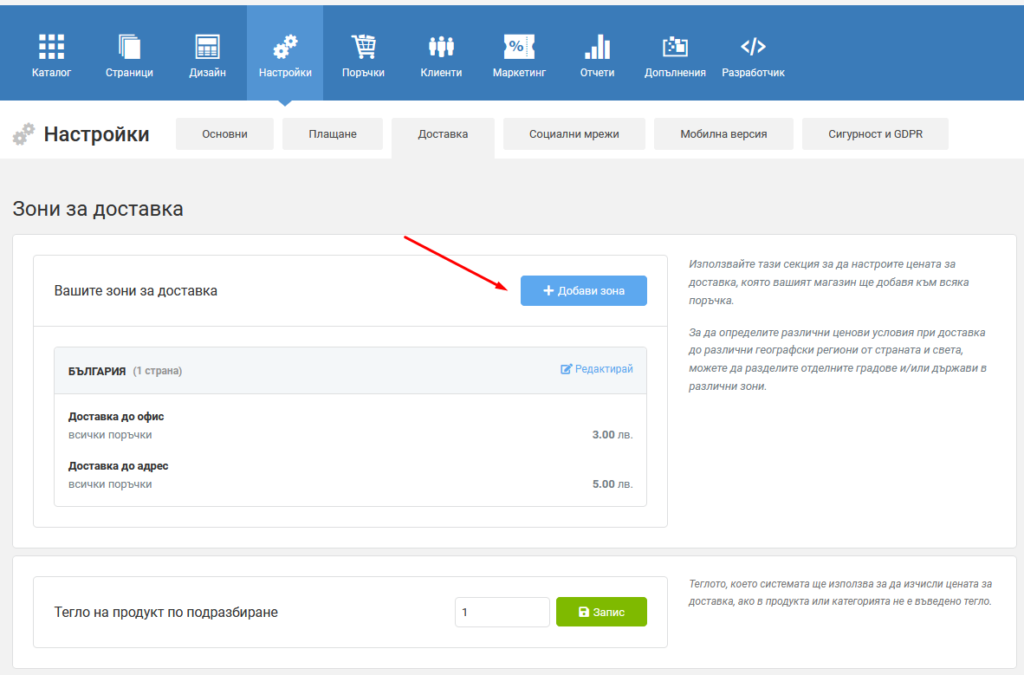Open the Мобилна версия tab
Screen dimensions: 1024x675
pyautogui.click(x=724, y=134)
